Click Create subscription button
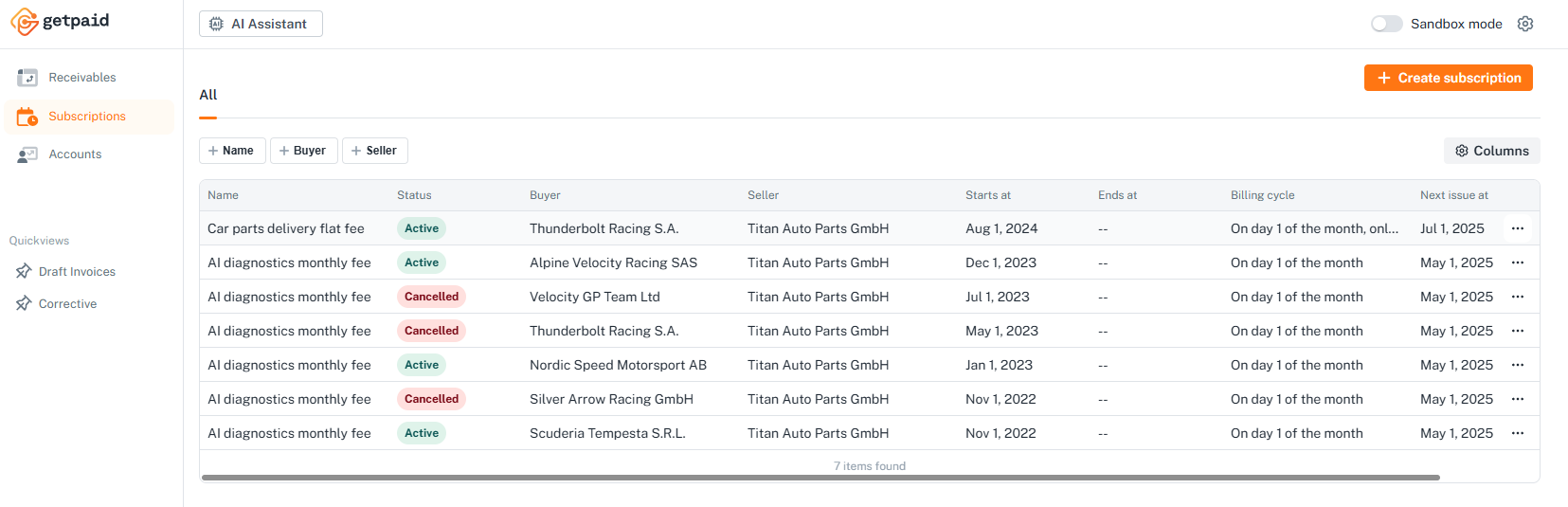1568x507 pixels. click(x=1448, y=78)
